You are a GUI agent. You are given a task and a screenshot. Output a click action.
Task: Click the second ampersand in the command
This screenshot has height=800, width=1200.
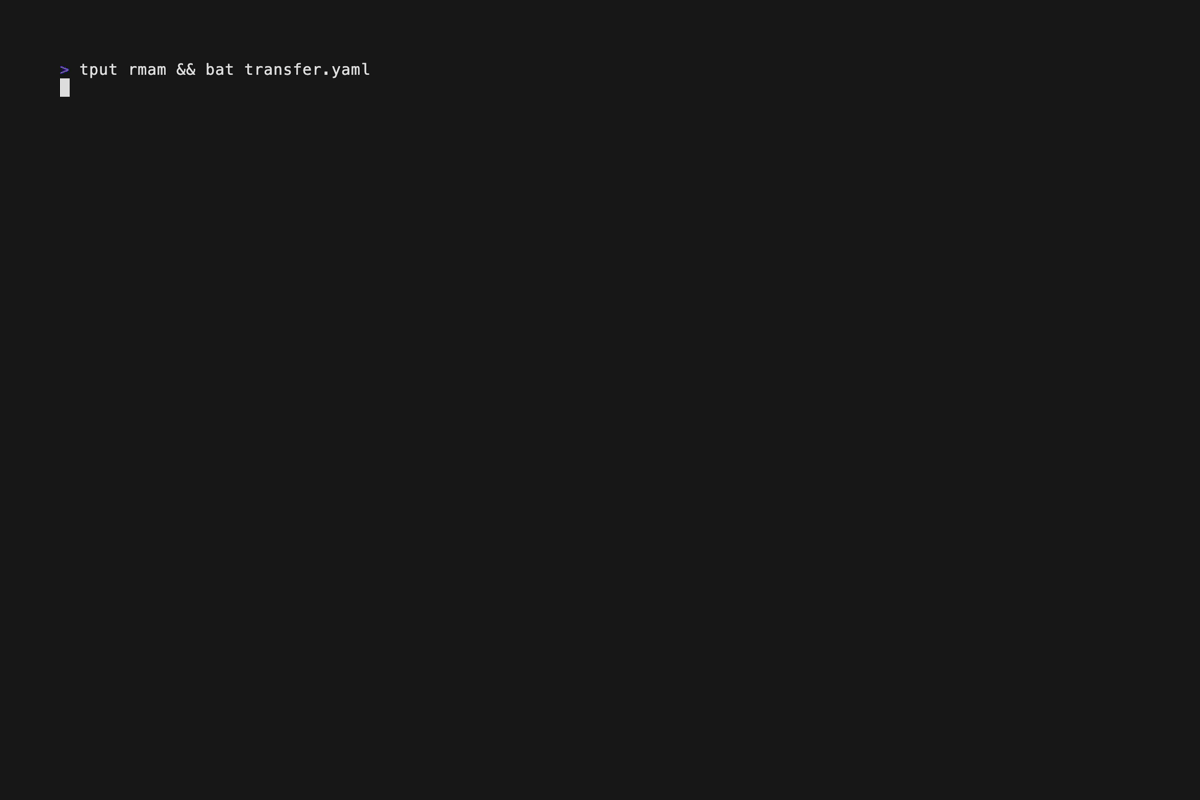pyautogui.click(x=191, y=69)
